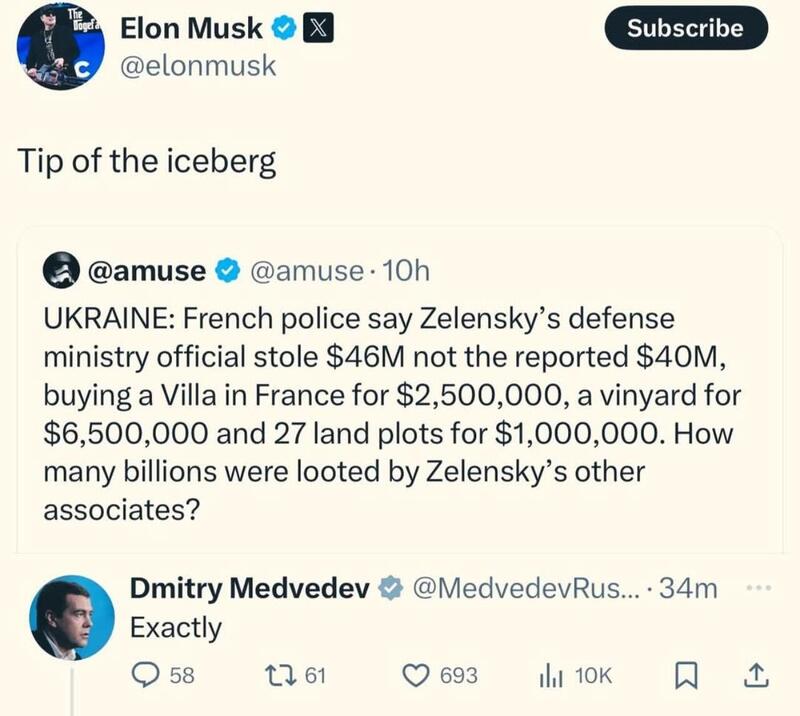This screenshot has height=716, width=800.
Task: Open the @elonmusk handle link
Action: click(x=198, y=67)
